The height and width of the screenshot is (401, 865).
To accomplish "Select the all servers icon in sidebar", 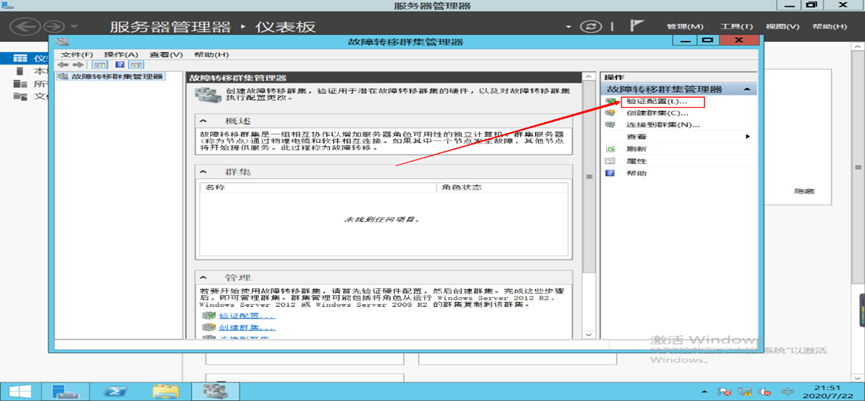I will 20,84.
